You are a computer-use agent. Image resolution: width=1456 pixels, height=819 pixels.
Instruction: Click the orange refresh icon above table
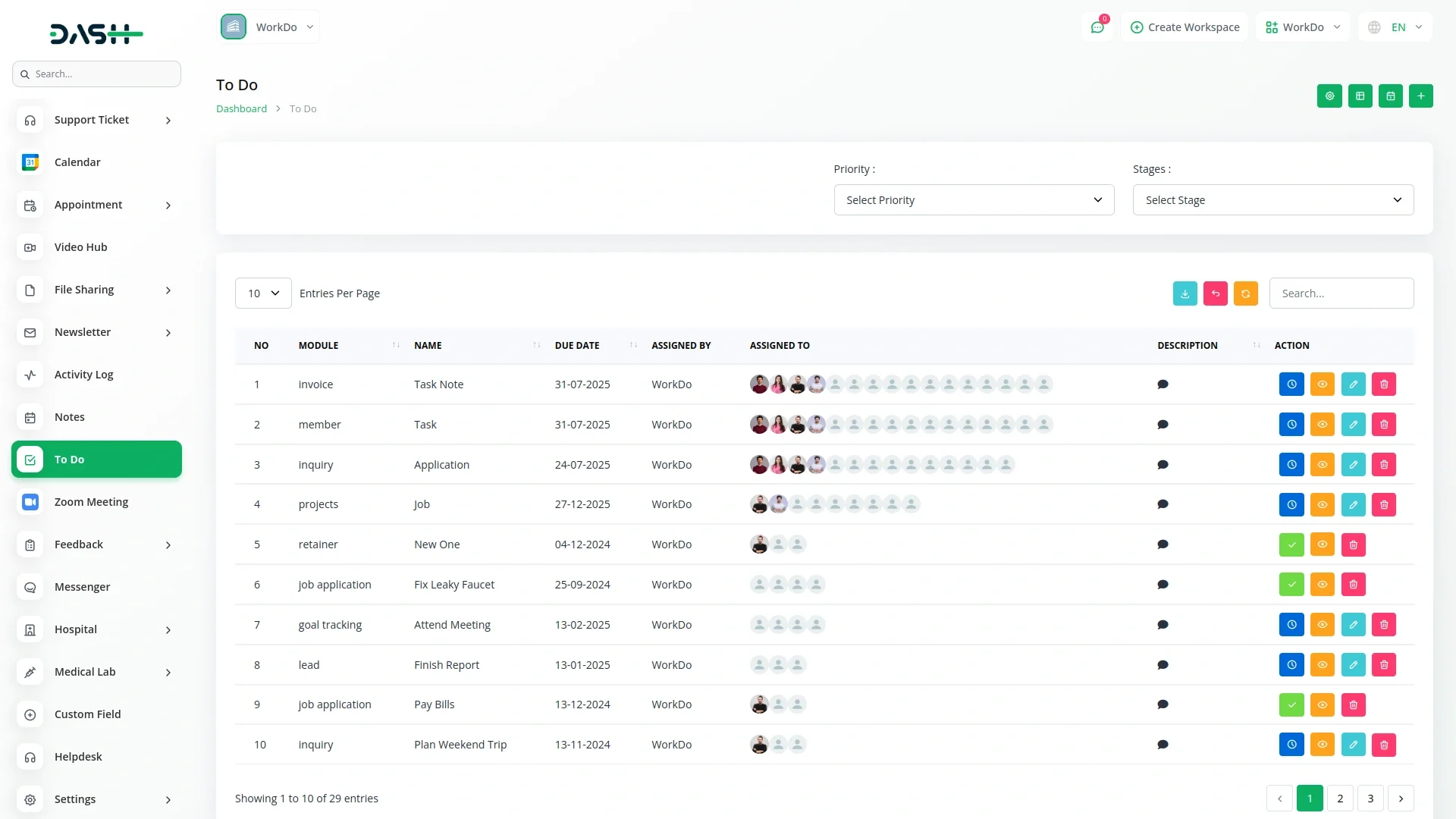[x=1245, y=293]
